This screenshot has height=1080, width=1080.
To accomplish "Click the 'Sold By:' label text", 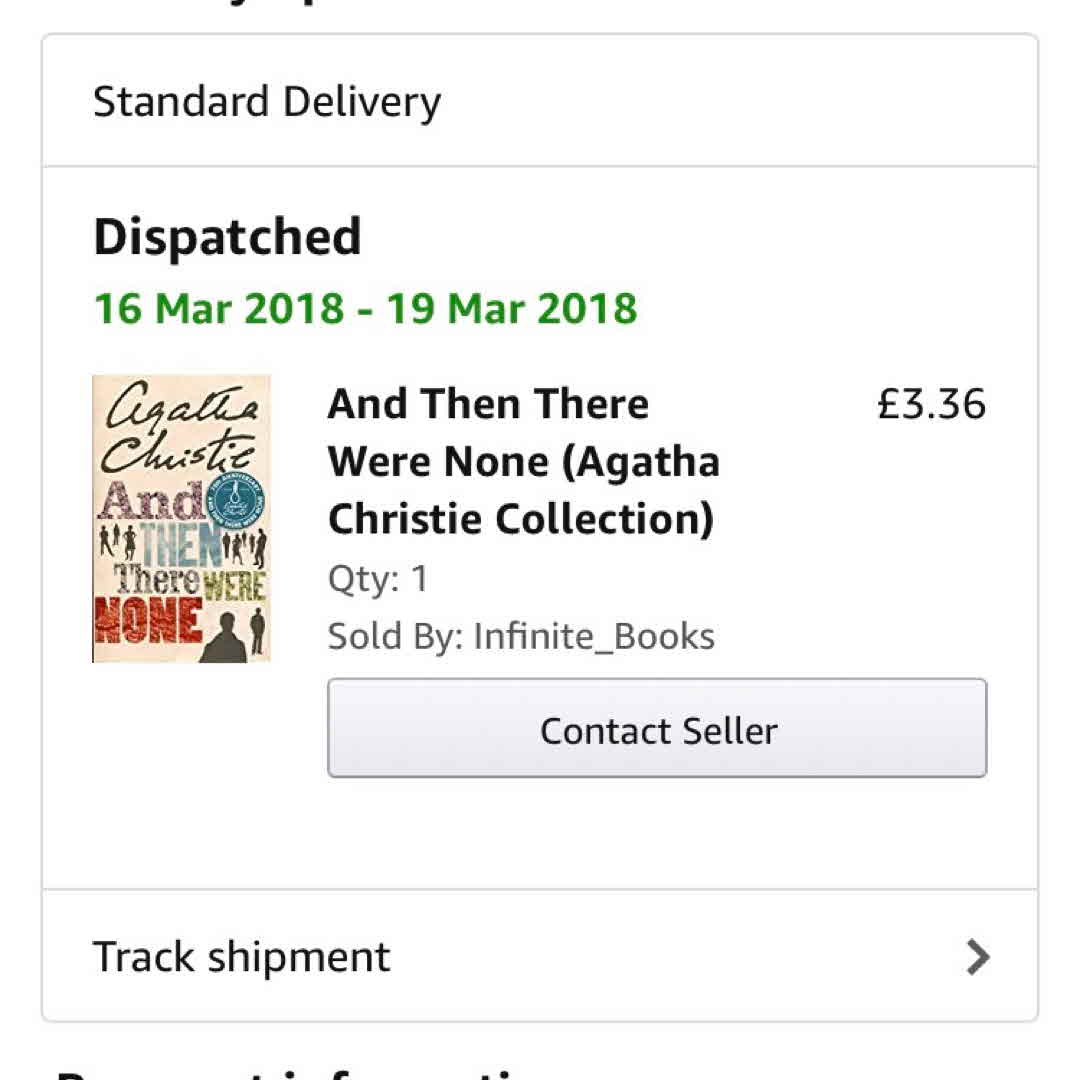I will [394, 636].
